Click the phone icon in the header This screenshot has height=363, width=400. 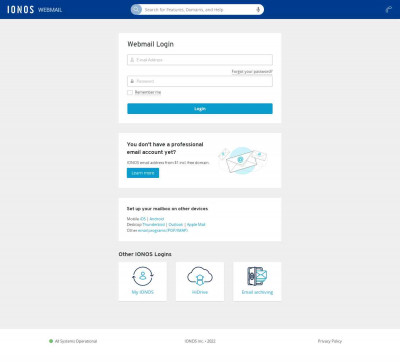(388, 9)
